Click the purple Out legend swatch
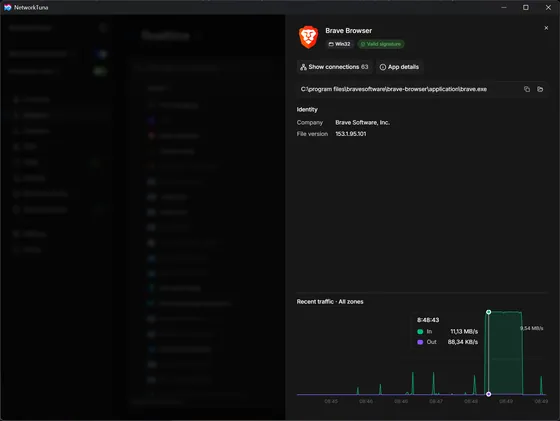Image resolution: width=560 pixels, height=421 pixels. point(420,342)
